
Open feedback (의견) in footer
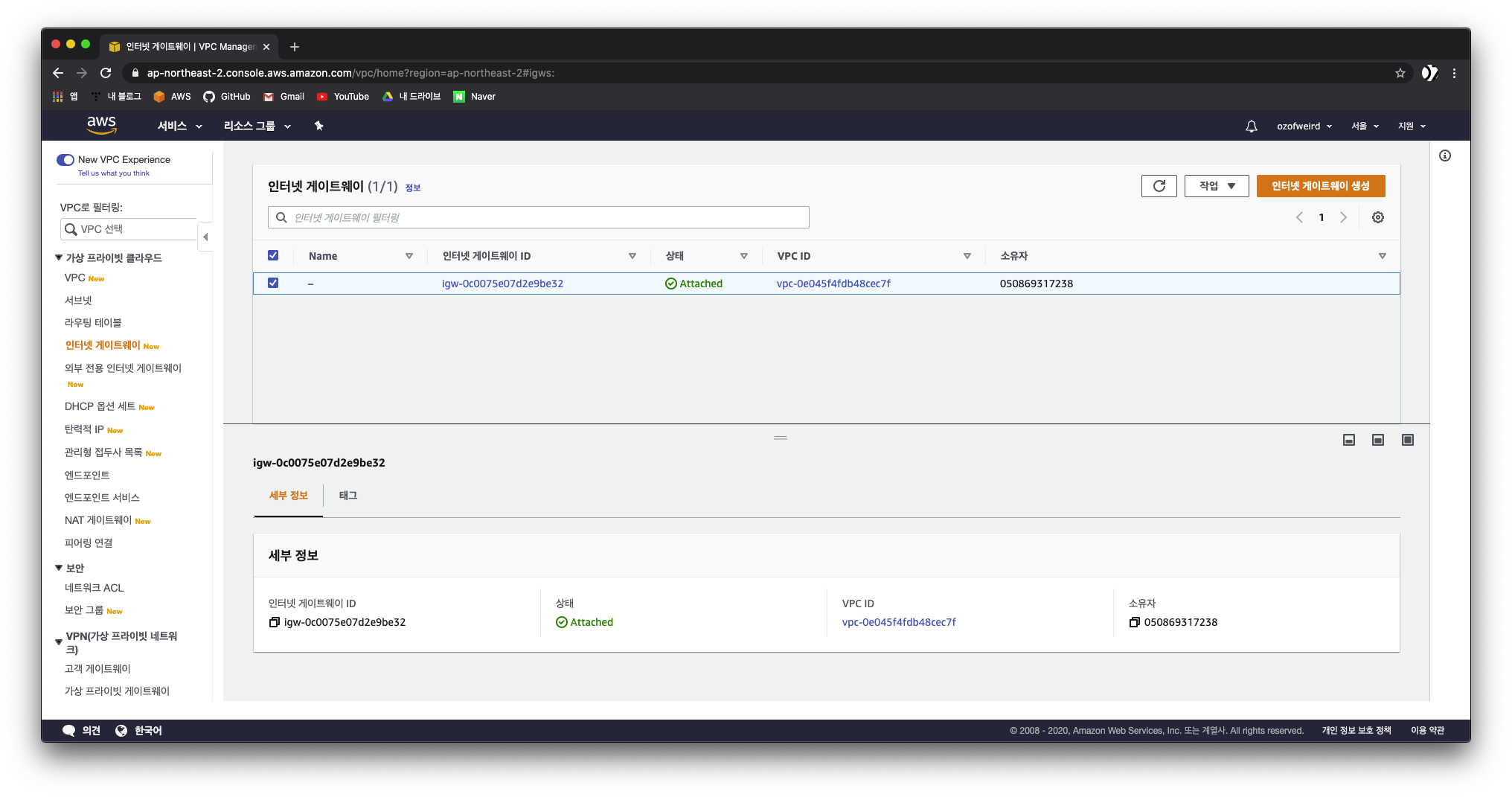pyautogui.click(x=82, y=731)
